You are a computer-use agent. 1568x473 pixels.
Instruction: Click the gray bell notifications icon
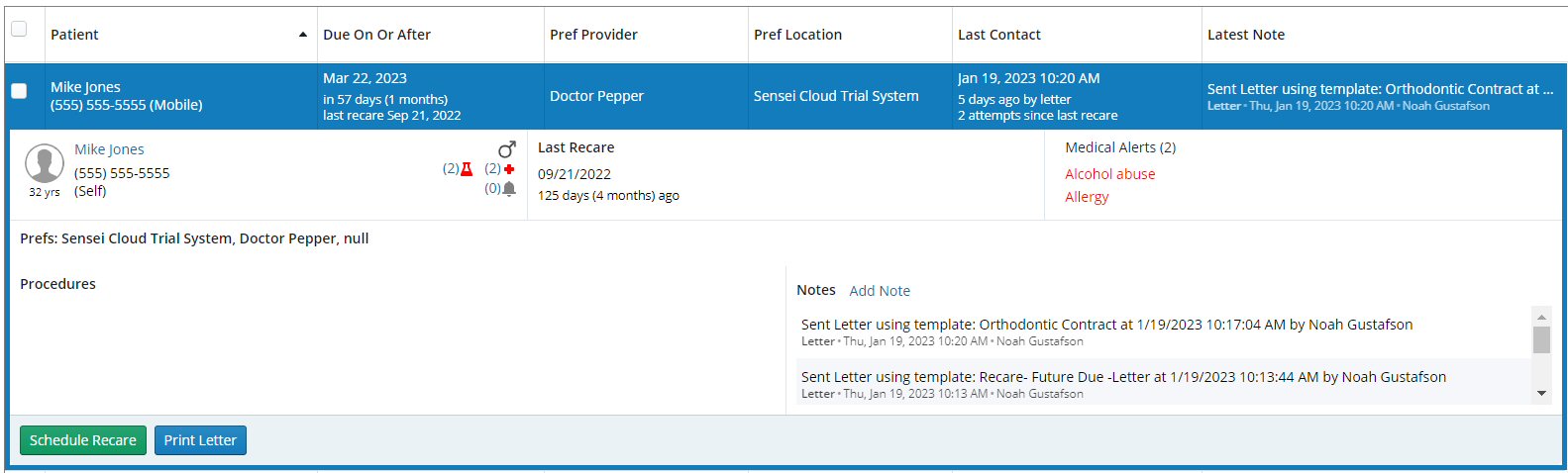(x=509, y=189)
